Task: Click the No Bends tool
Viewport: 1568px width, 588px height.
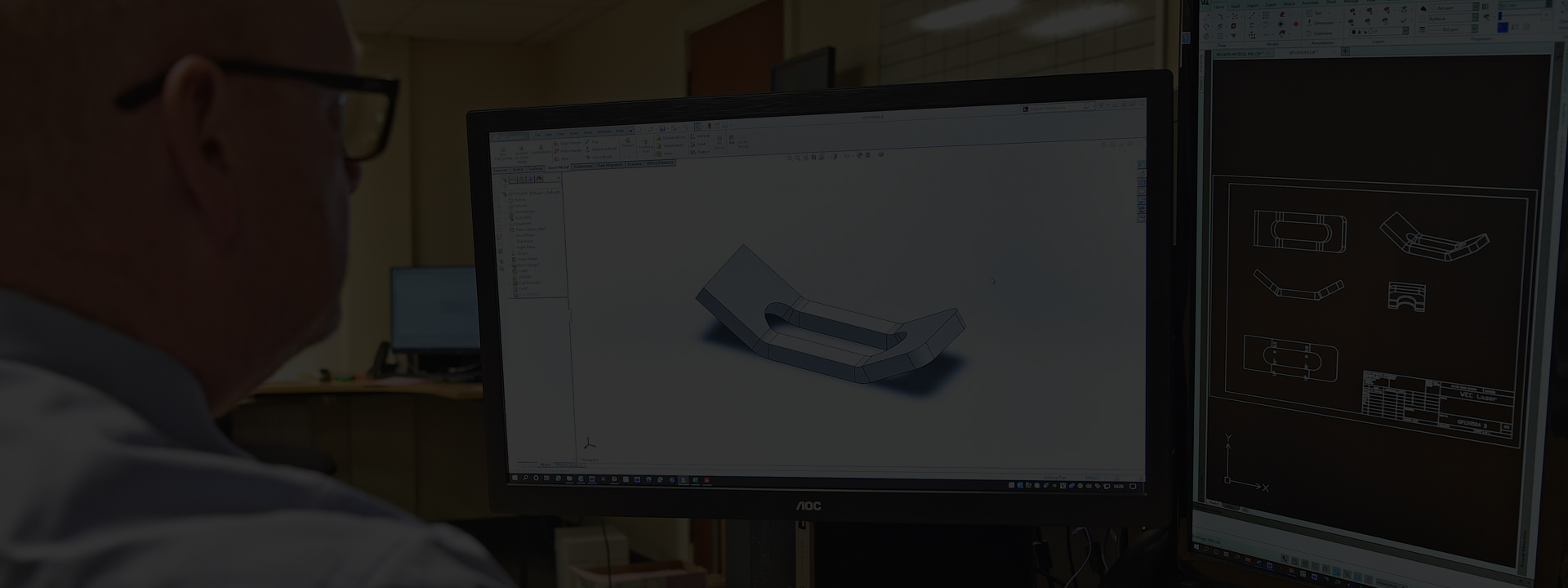Action: point(719,142)
